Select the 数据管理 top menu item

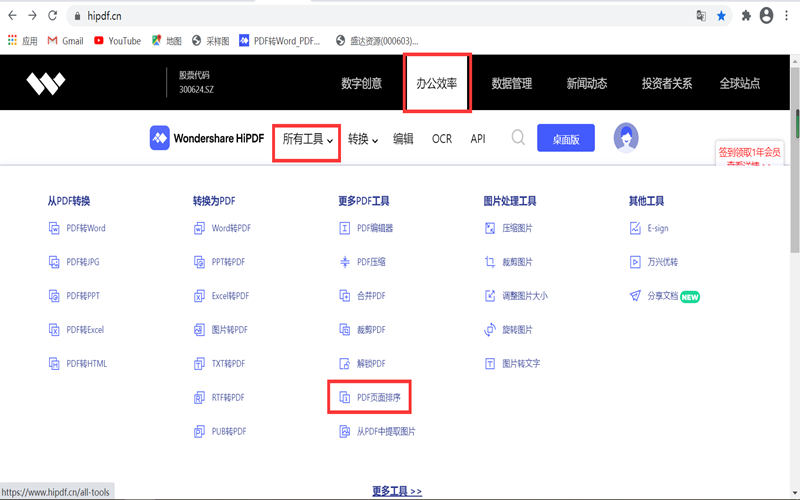[x=512, y=83]
